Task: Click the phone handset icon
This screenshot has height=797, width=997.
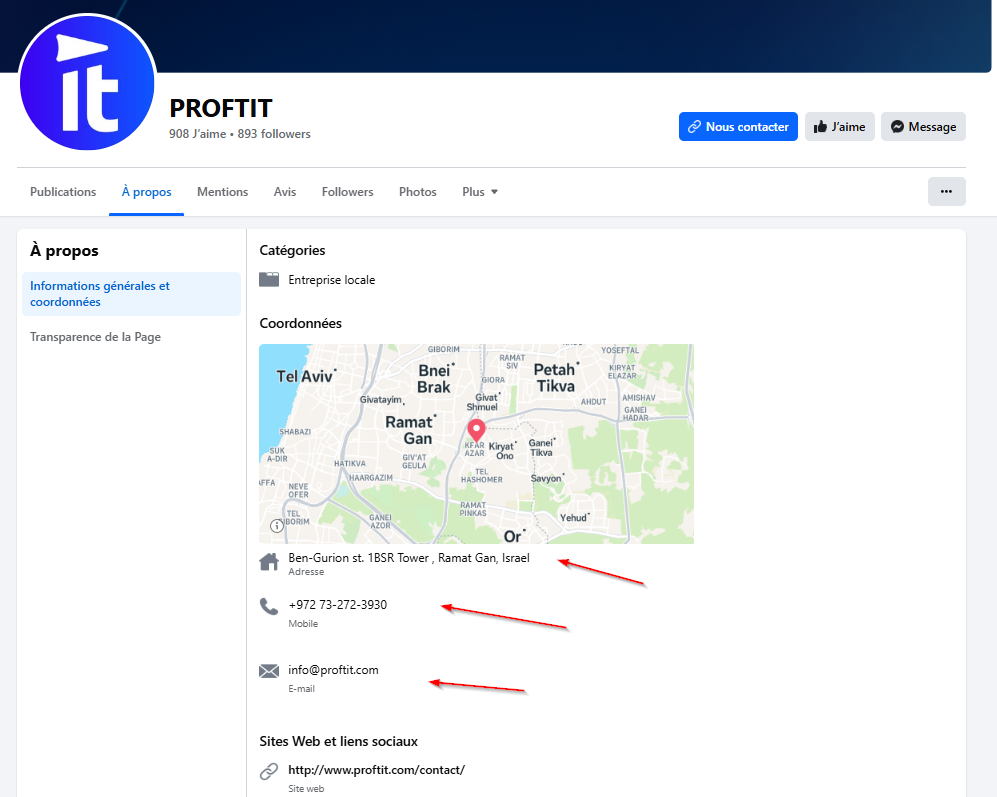Action: pyautogui.click(x=269, y=606)
